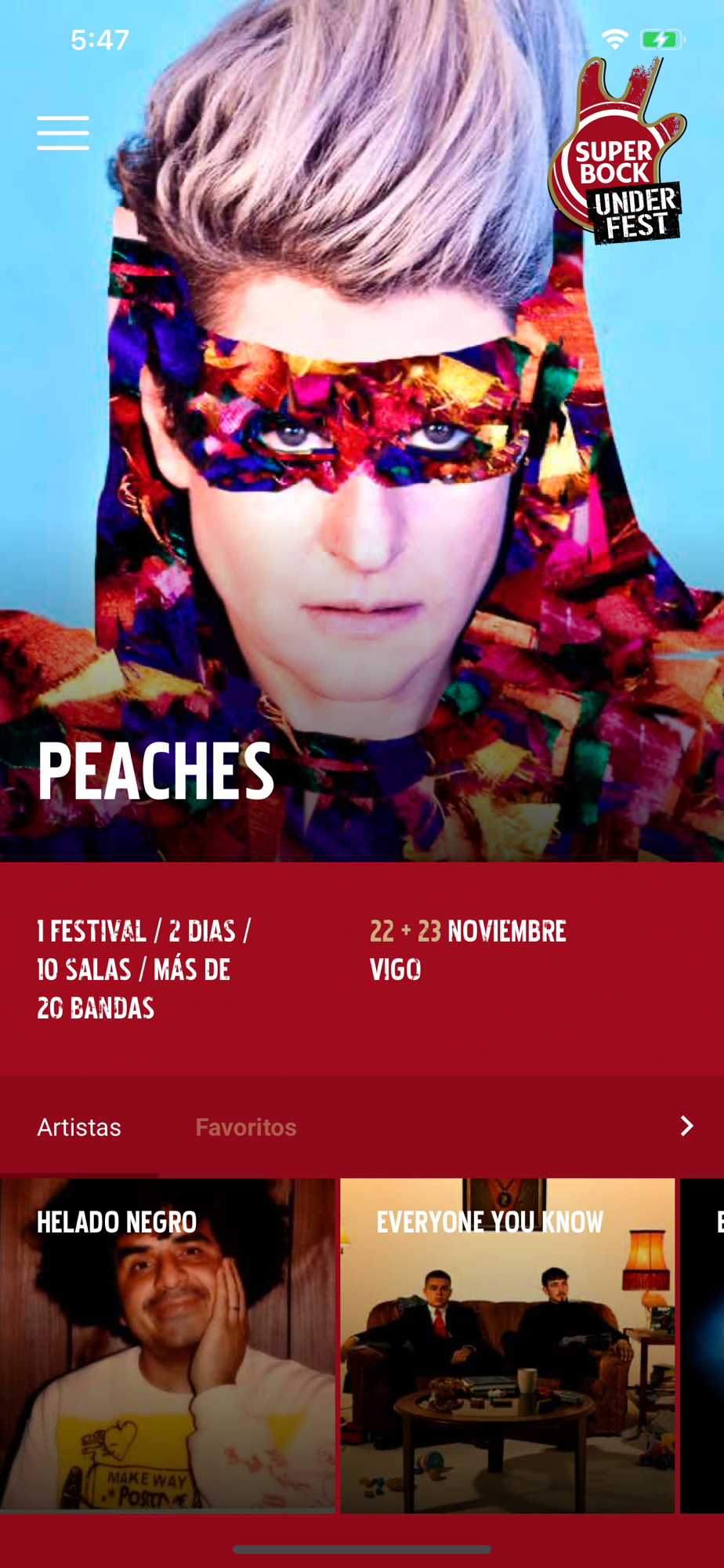Image resolution: width=724 pixels, height=1568 pixels.
Task: Tap the battery charging icon
Action: (x=663, y=39)
